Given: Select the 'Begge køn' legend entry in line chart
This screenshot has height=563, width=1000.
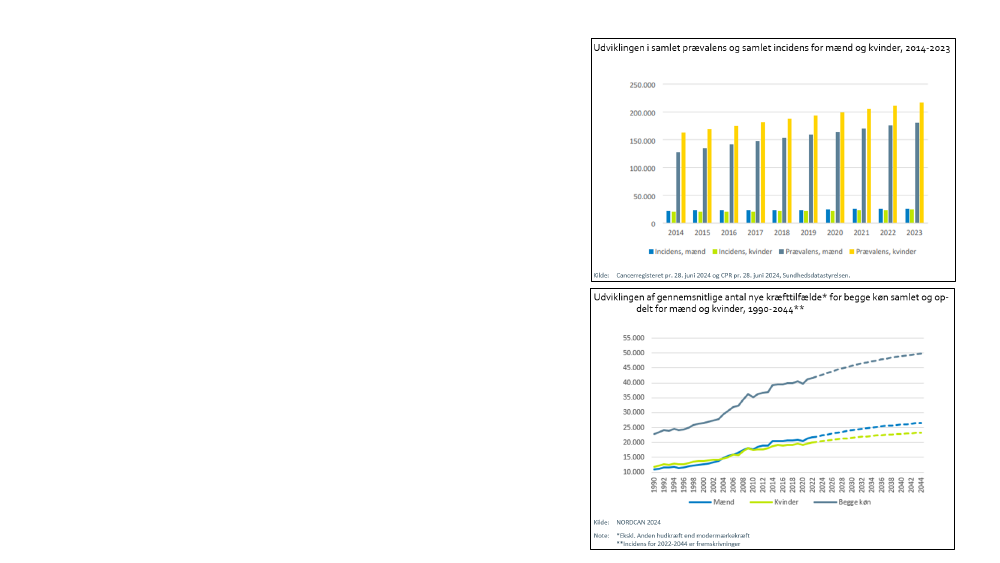Looking at the screenshot, I should click(842, 502).
